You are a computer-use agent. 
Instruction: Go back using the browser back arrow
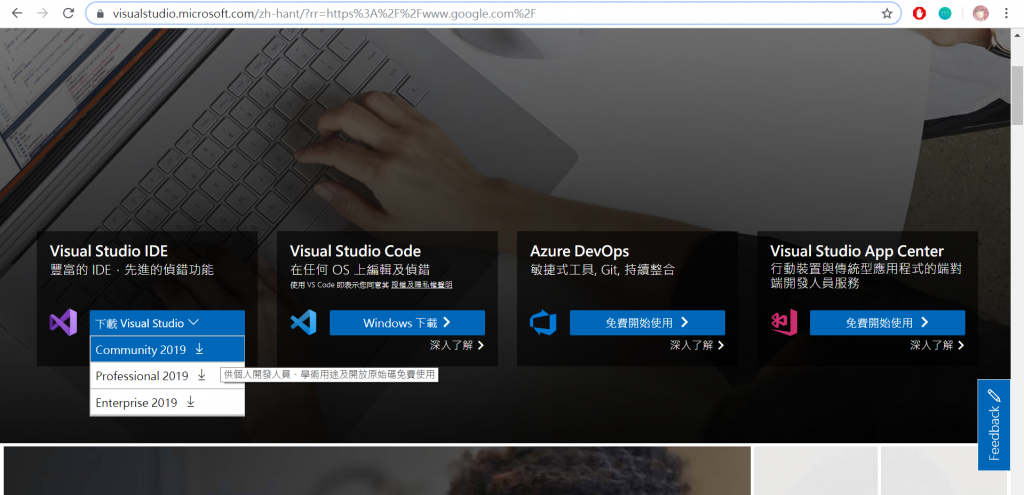(17, 13)
